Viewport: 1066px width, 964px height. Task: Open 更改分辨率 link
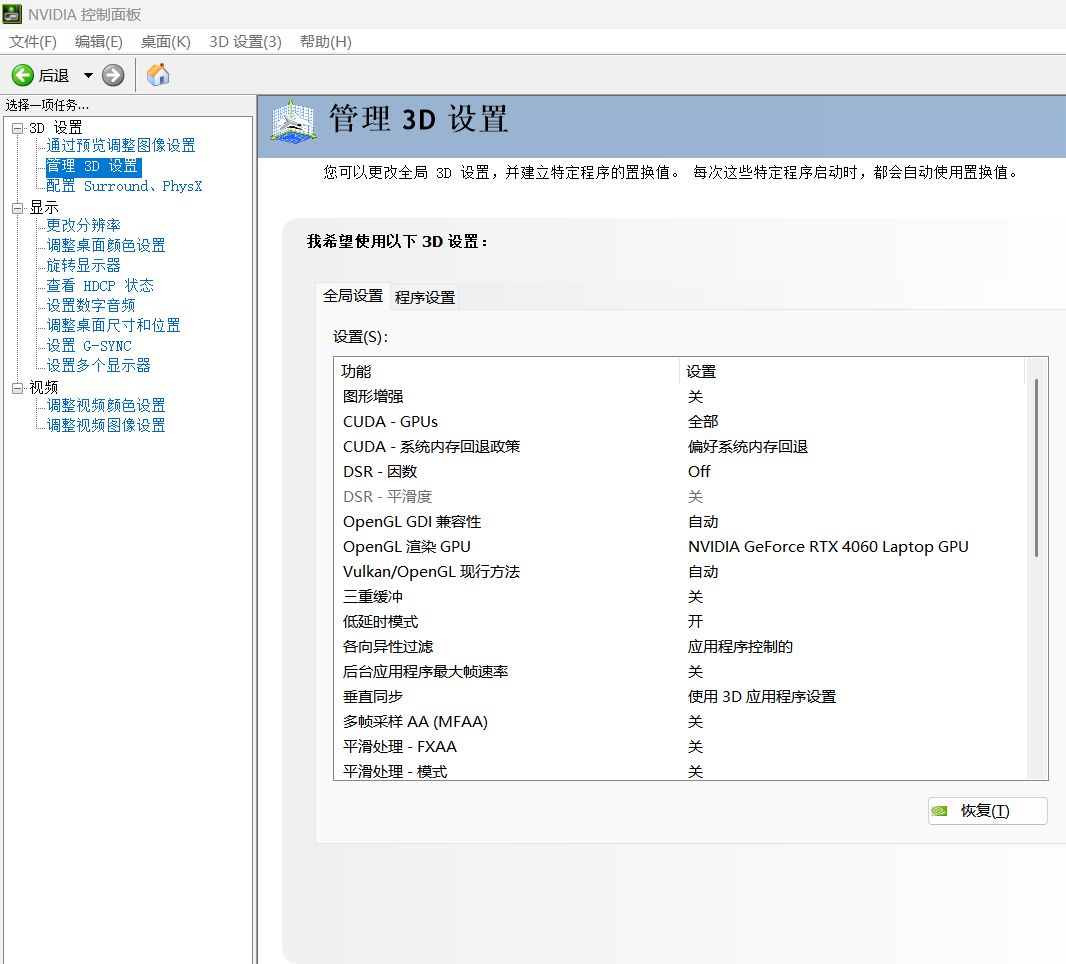(x=83, y=225)
